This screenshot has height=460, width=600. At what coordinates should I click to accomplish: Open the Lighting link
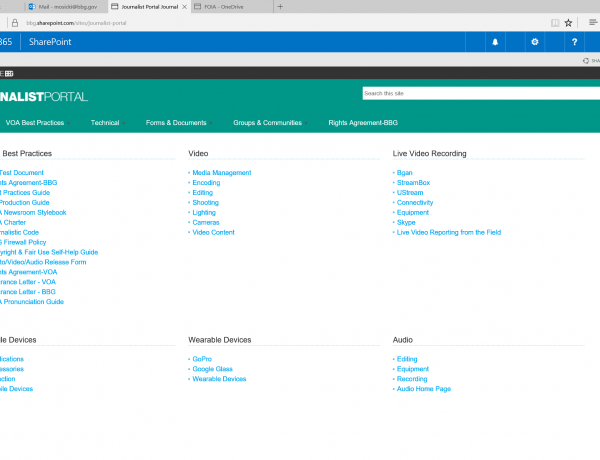(x=204, y=212)
